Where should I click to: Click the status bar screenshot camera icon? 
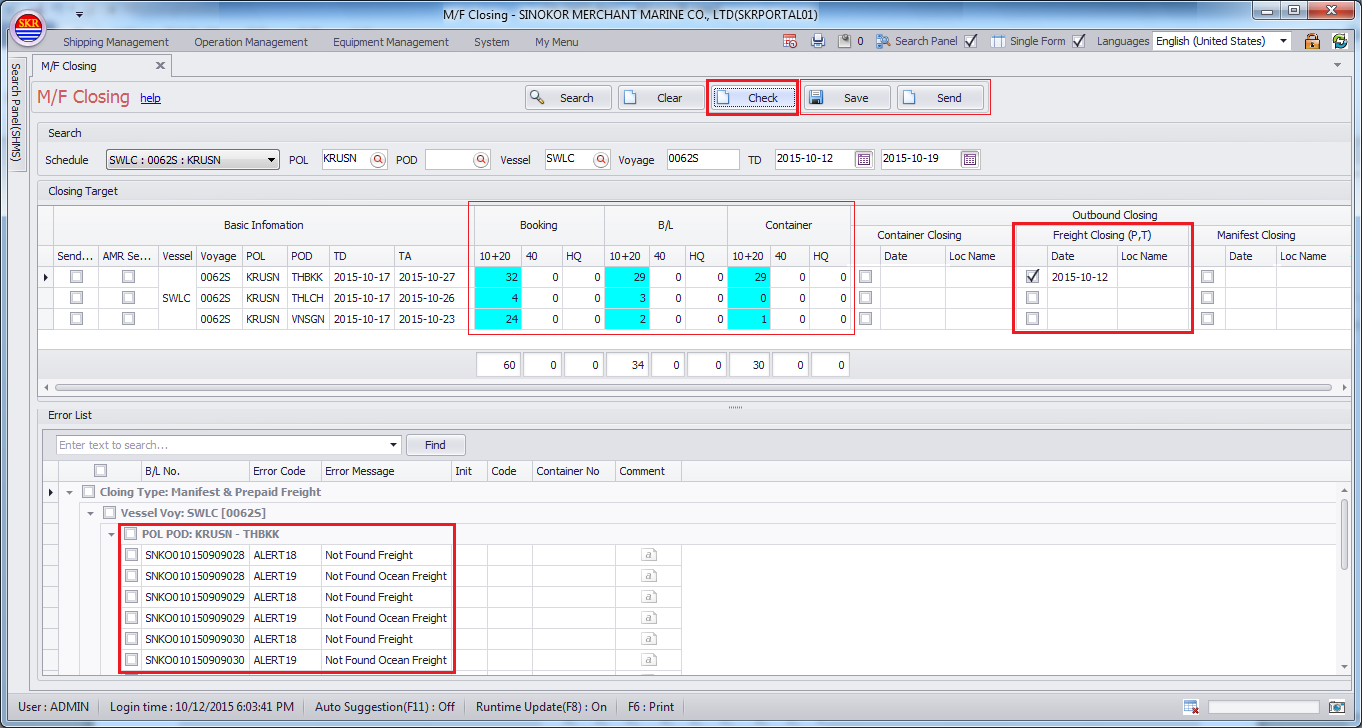pyautogui.click(x=1337, y=707)
